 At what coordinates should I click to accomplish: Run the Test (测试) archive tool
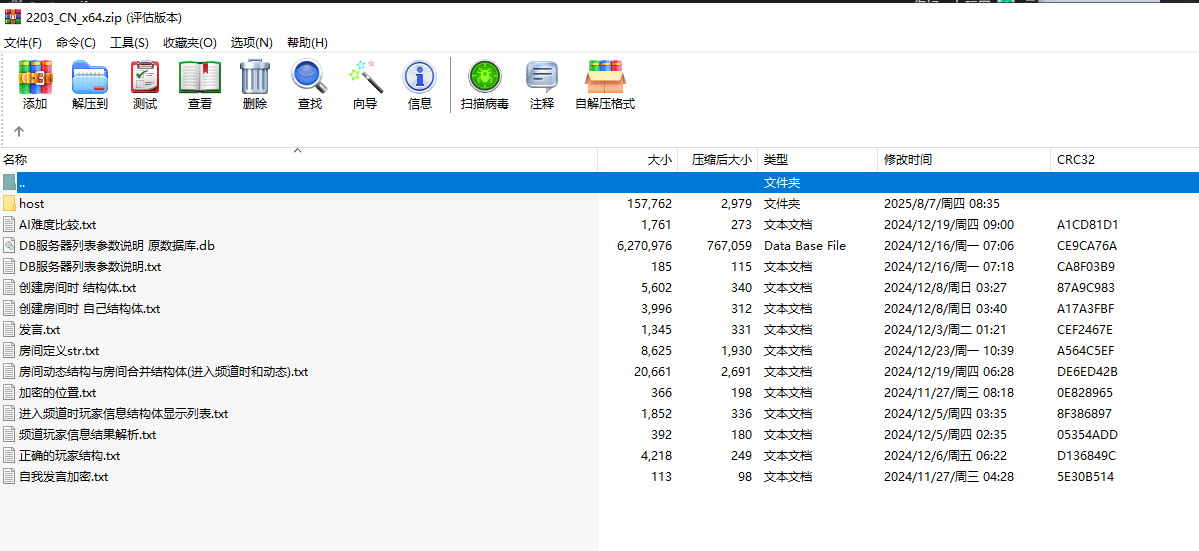click(x=145, y=77)
